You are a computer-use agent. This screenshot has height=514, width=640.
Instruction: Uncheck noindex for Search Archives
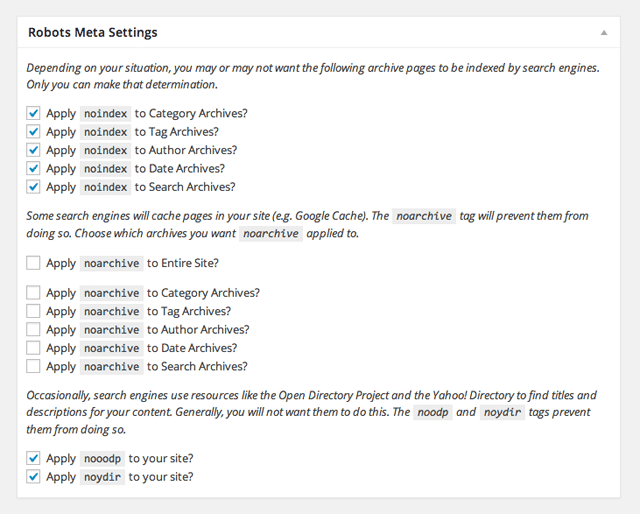[33, 186]
